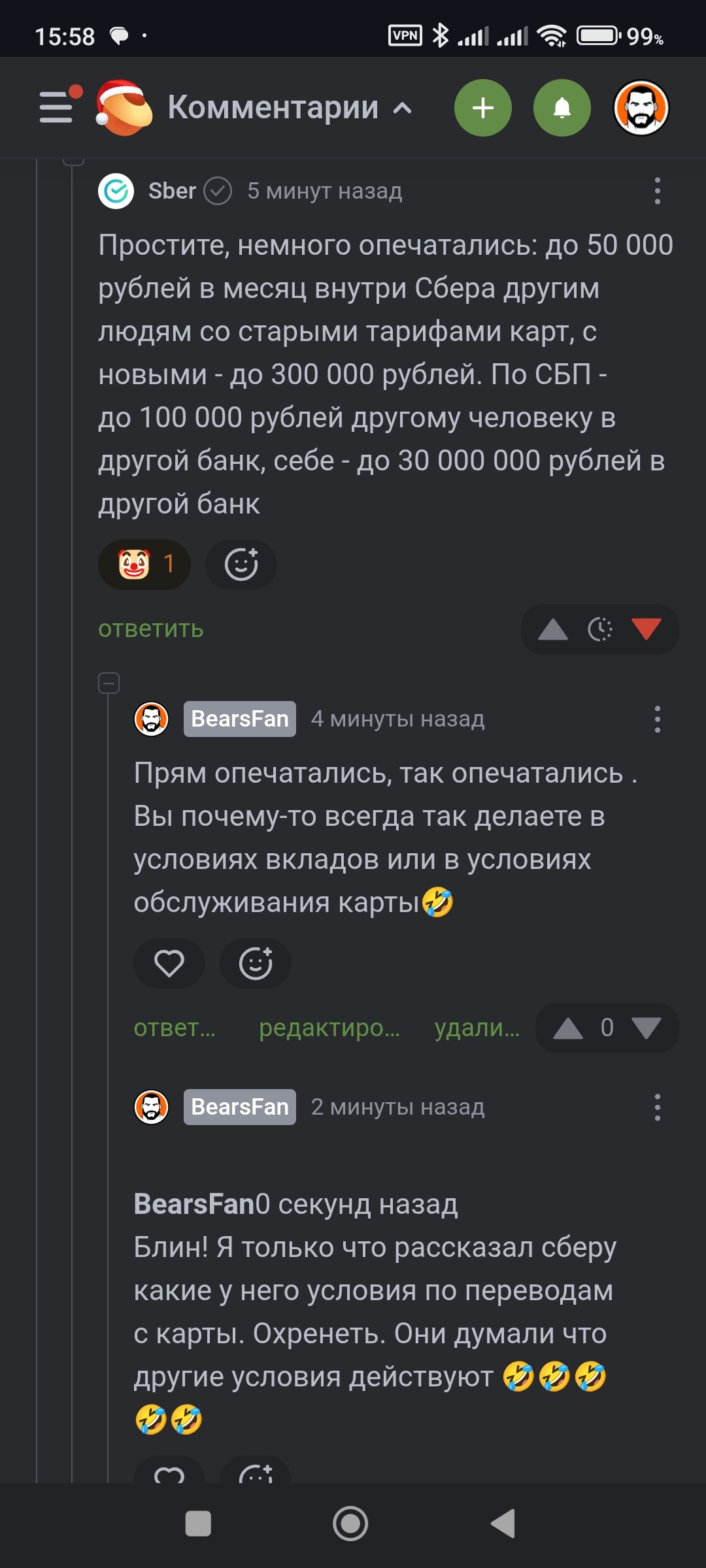Toggle the clown reaction on Sber's comment

(144, 564)
